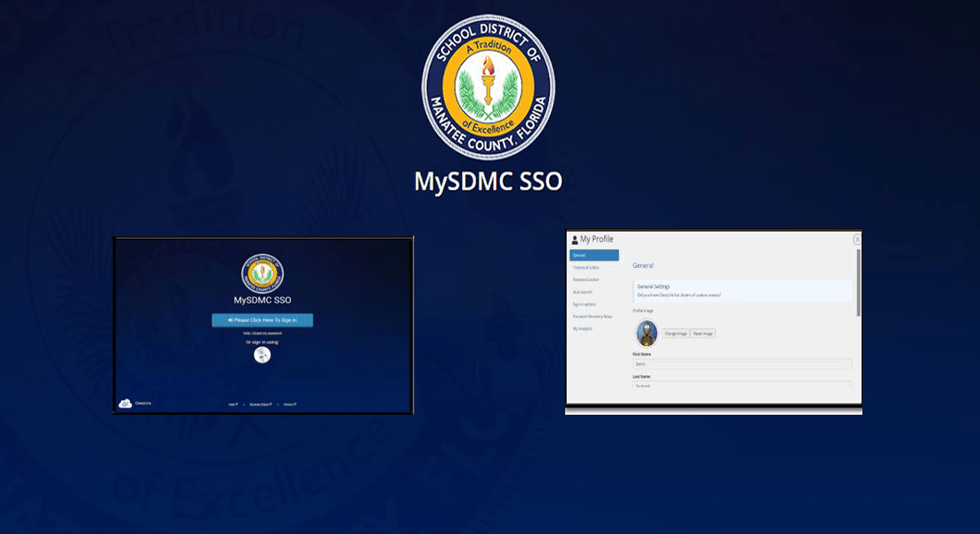Click the small district seal in login thumbnail

[262, 274]
